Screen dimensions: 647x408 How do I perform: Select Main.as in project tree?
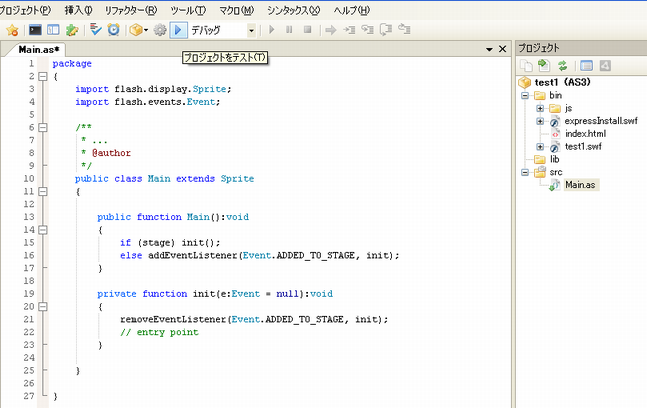[x=580, y=185]
